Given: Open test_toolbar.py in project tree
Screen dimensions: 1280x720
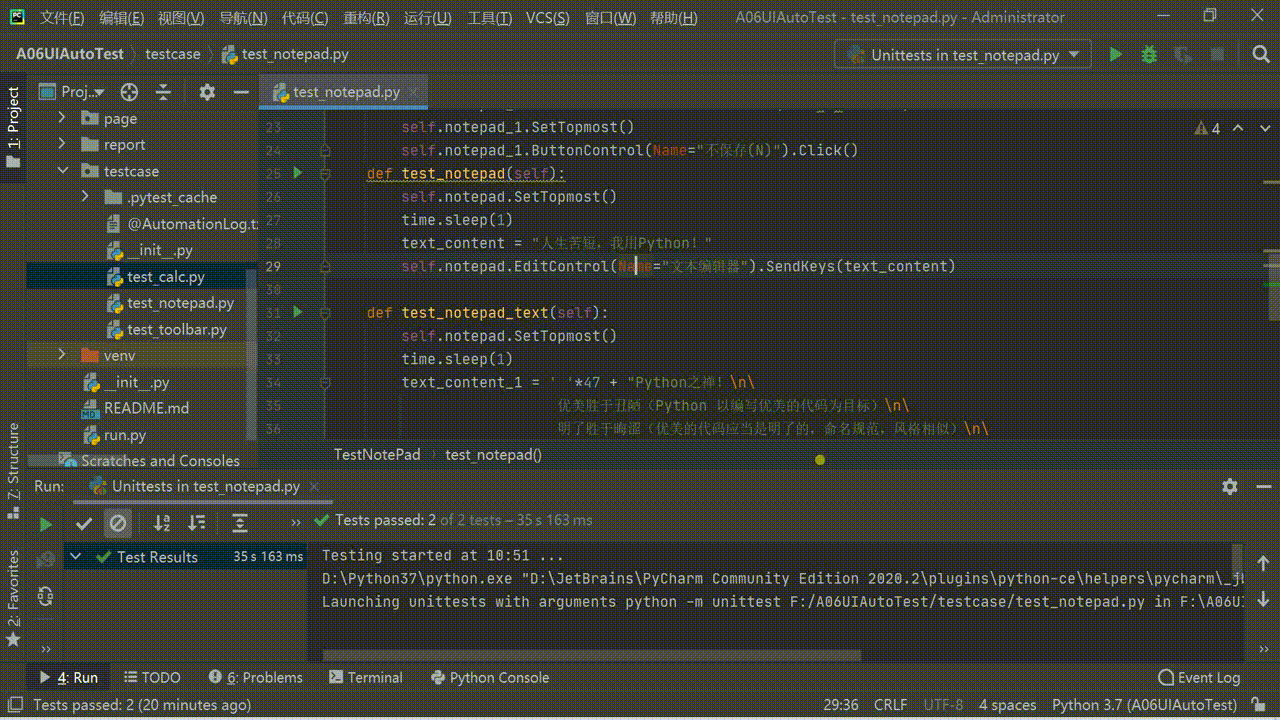Looking at the screenshot, I should [177, 329].
